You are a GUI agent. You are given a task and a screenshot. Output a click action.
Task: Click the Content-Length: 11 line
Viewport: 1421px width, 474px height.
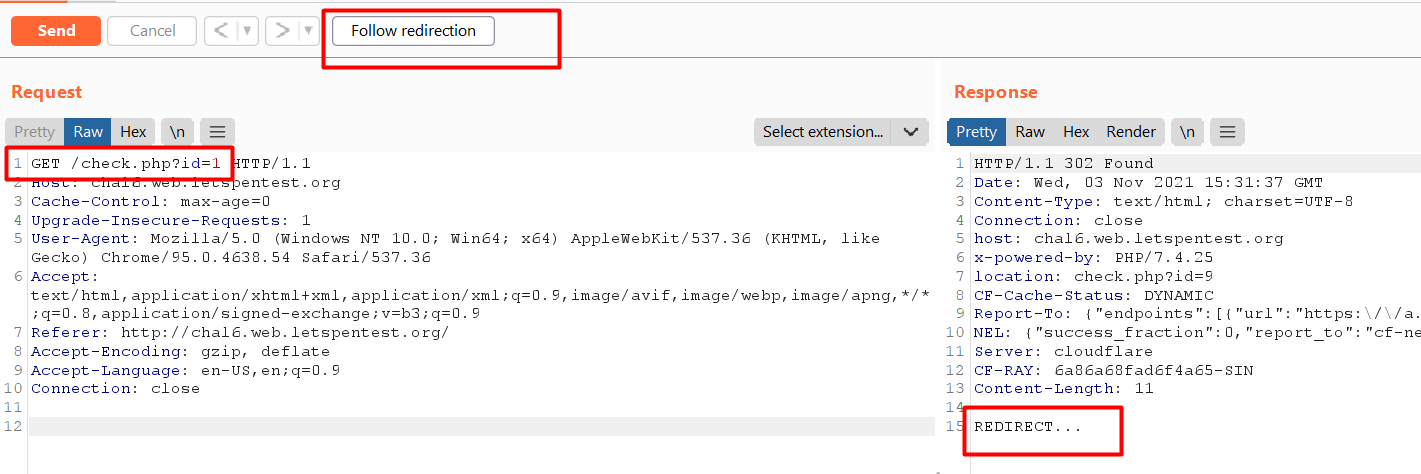(1064, 388)
